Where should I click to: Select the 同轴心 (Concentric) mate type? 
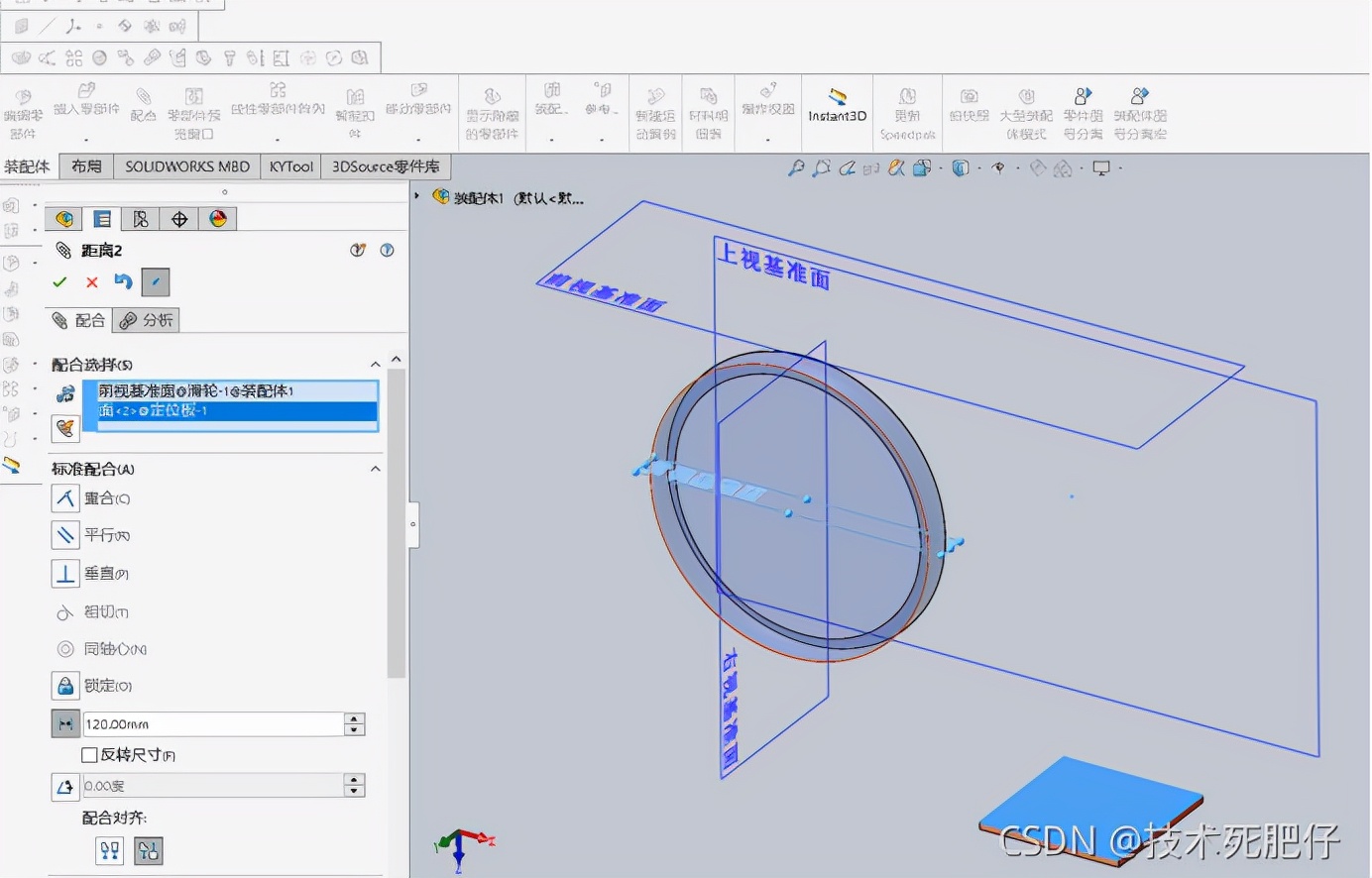click(x=101, y=648)
